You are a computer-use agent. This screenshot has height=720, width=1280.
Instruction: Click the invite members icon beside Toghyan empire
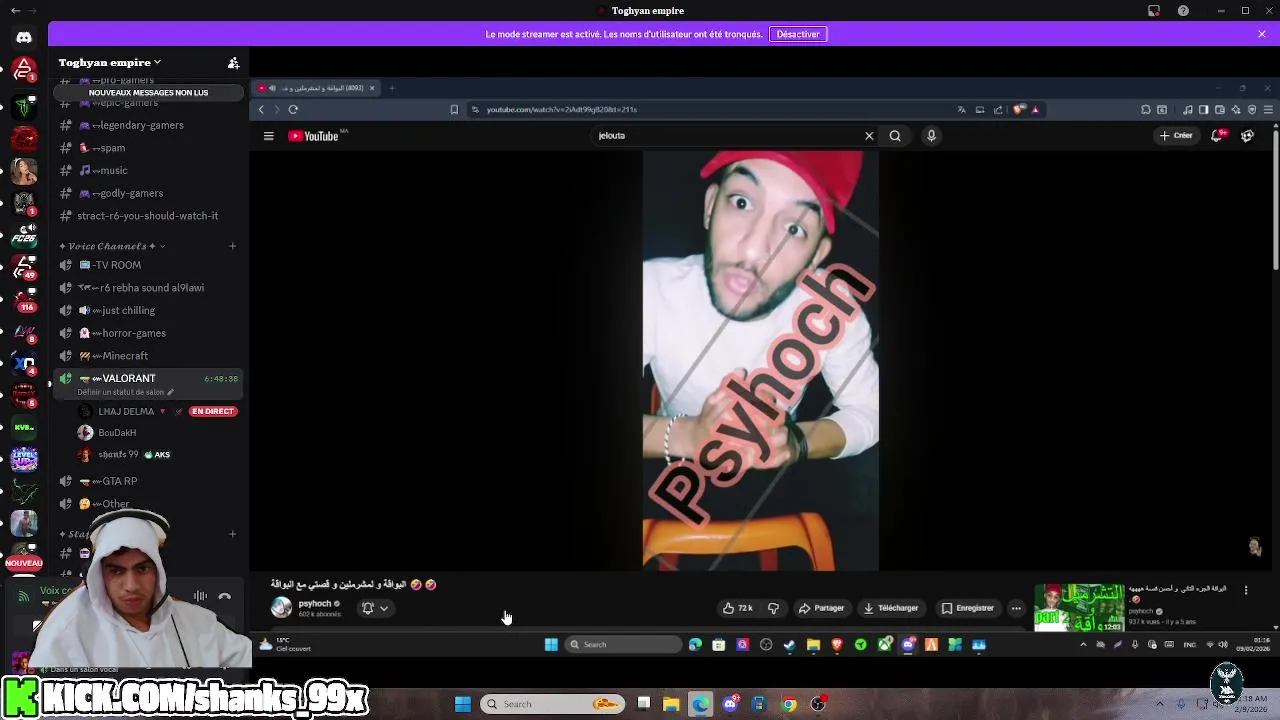233,63
